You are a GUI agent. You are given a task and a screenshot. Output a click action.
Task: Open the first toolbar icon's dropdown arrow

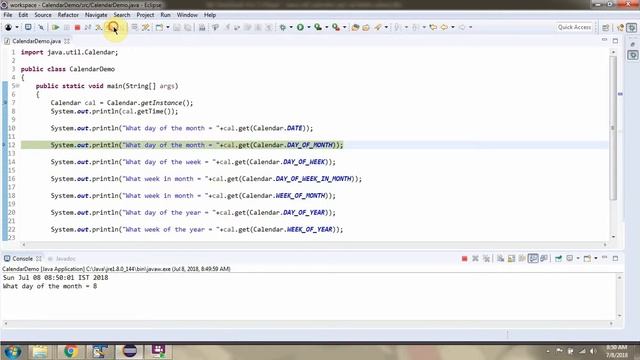coord(17,27)
